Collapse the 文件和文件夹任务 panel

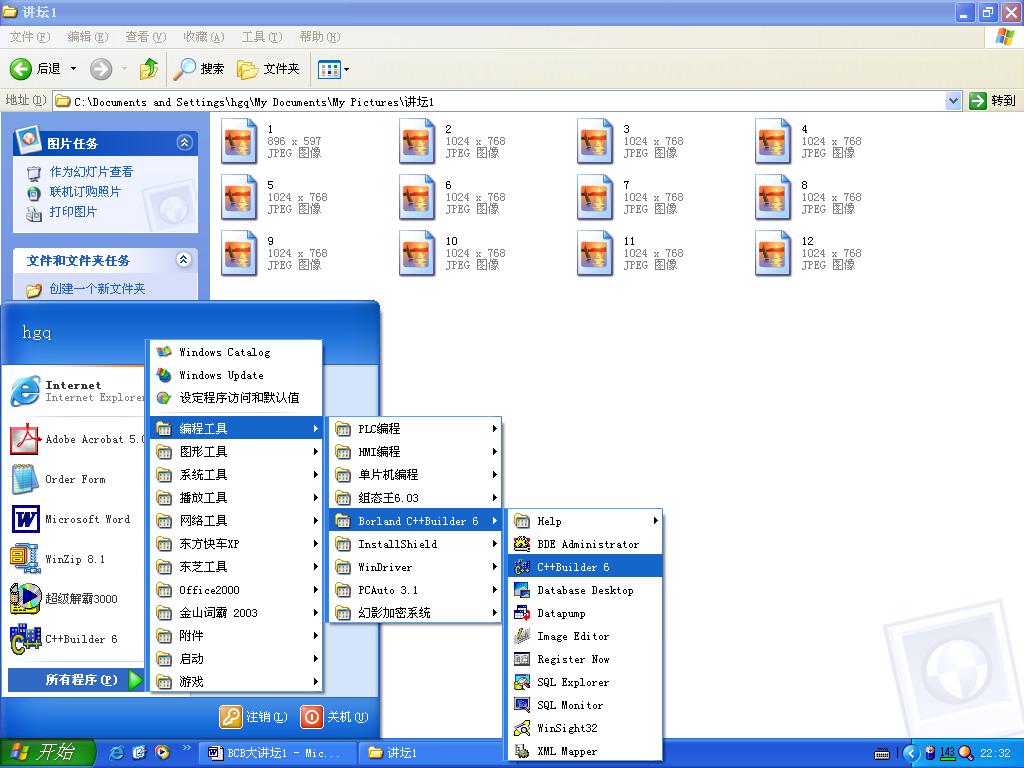(x=184, y=260)
